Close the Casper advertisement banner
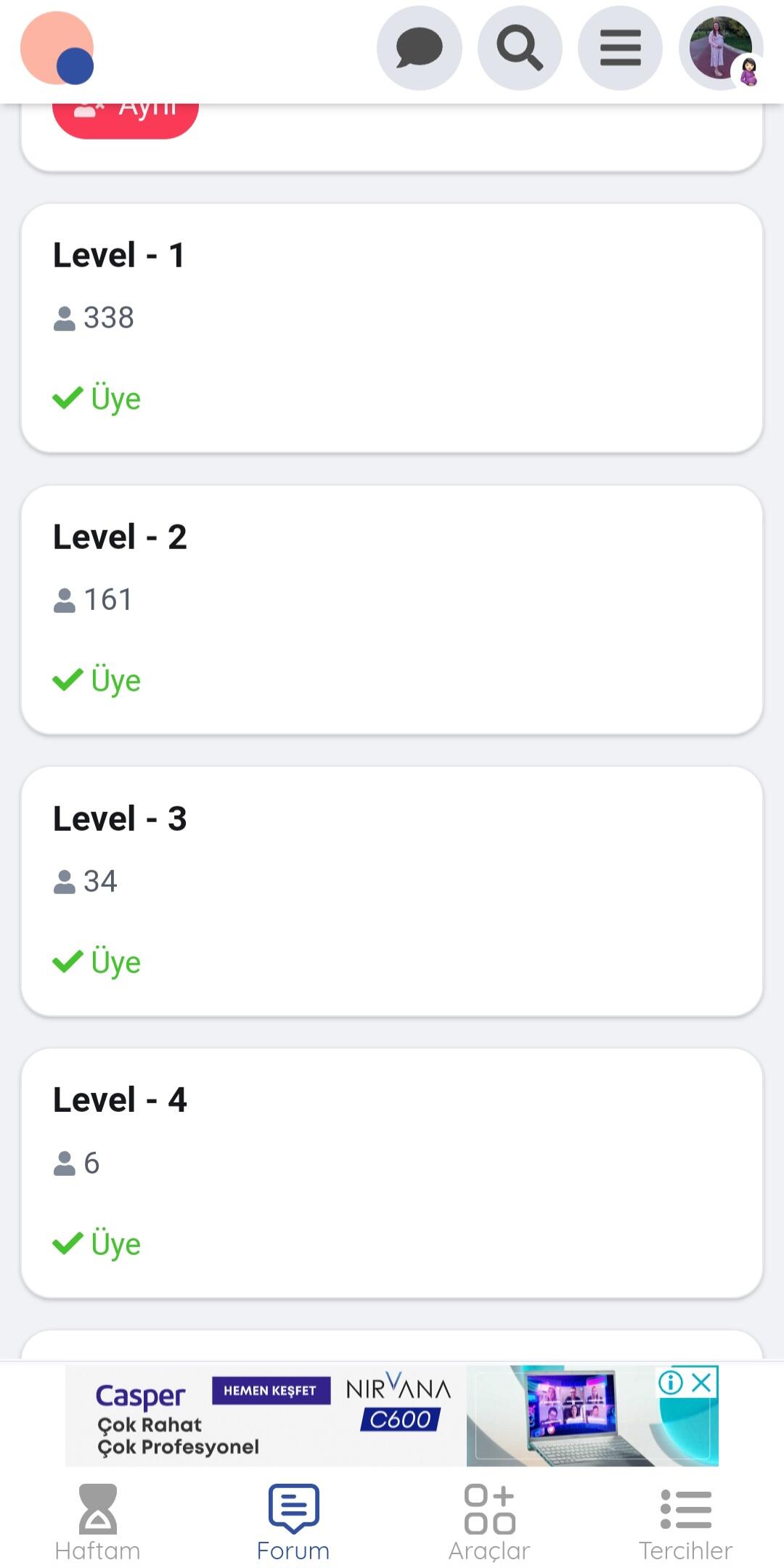The image size is (784, 1568). coord(701,1382)
